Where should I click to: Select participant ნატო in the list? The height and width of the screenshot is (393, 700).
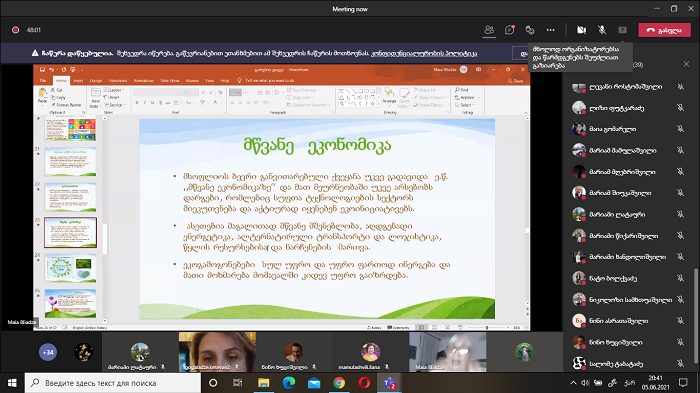(629, 278)
